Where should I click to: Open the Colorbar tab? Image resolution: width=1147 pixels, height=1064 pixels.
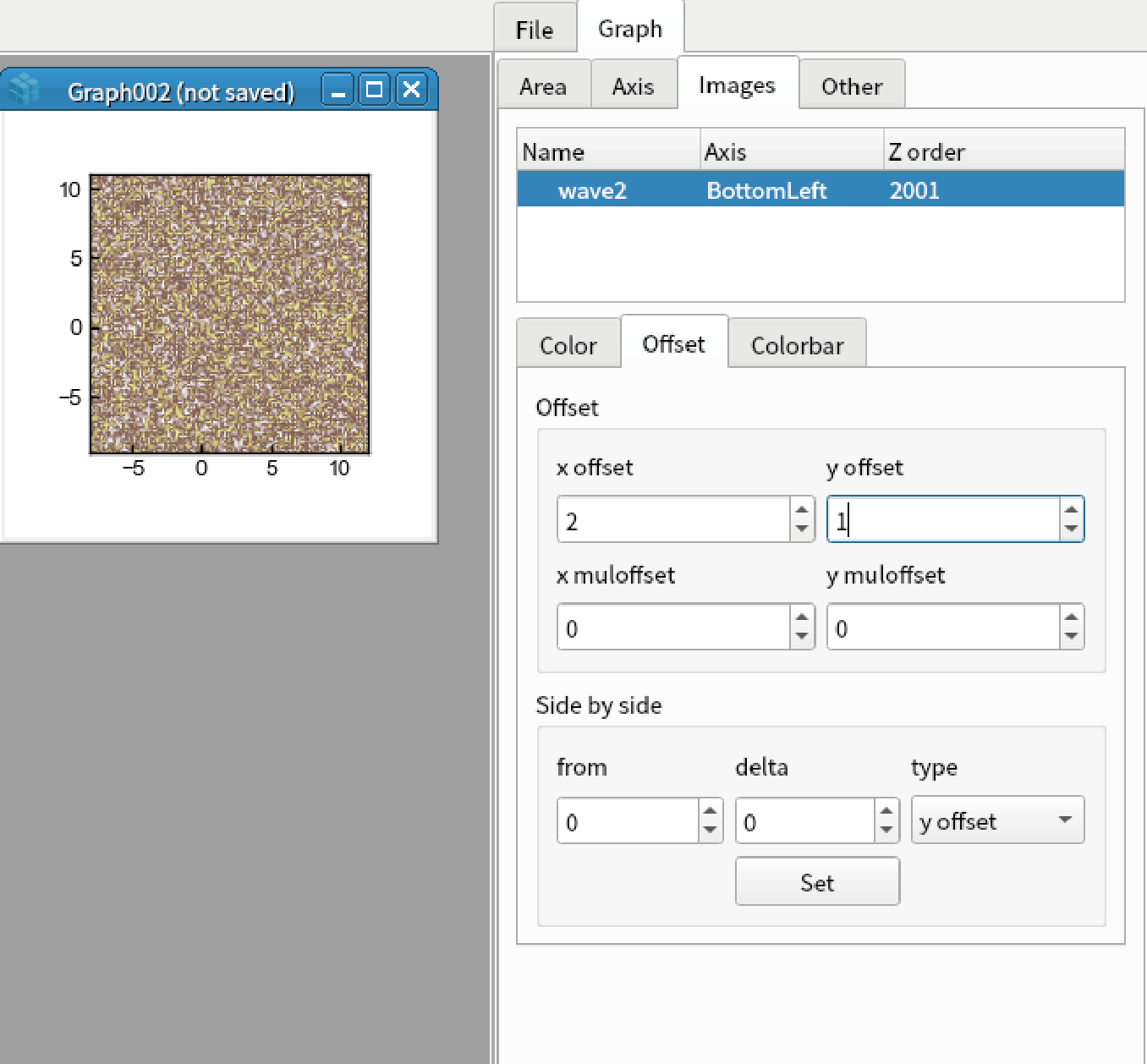(797, 345)
